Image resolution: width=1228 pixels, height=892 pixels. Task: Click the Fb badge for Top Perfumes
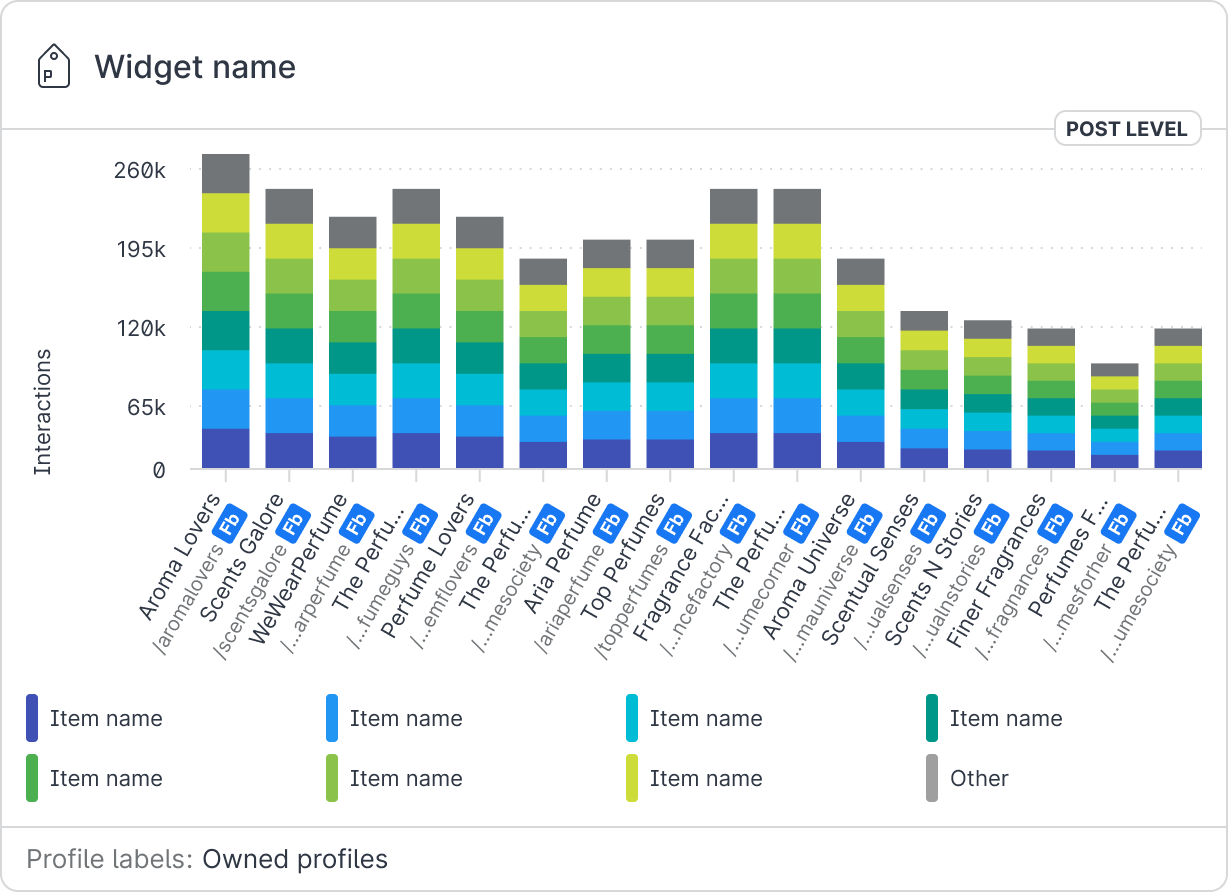click(x=676, y=522)
